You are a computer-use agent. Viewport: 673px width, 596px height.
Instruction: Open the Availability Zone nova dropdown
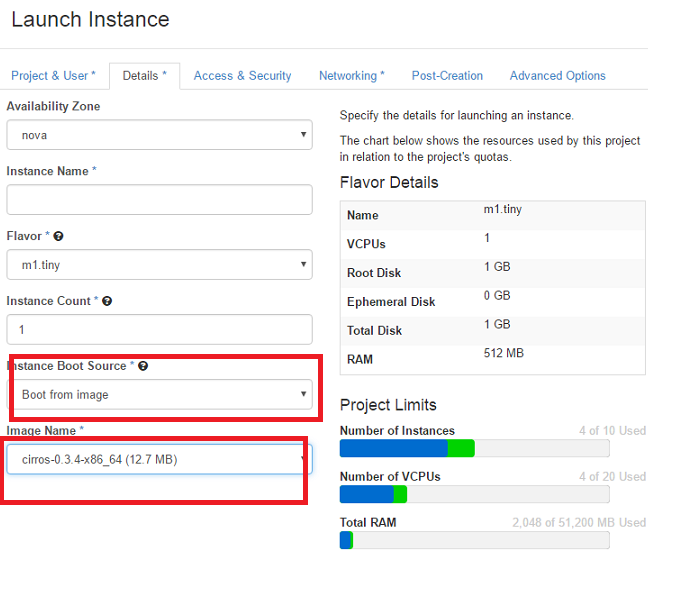(159, 135)
